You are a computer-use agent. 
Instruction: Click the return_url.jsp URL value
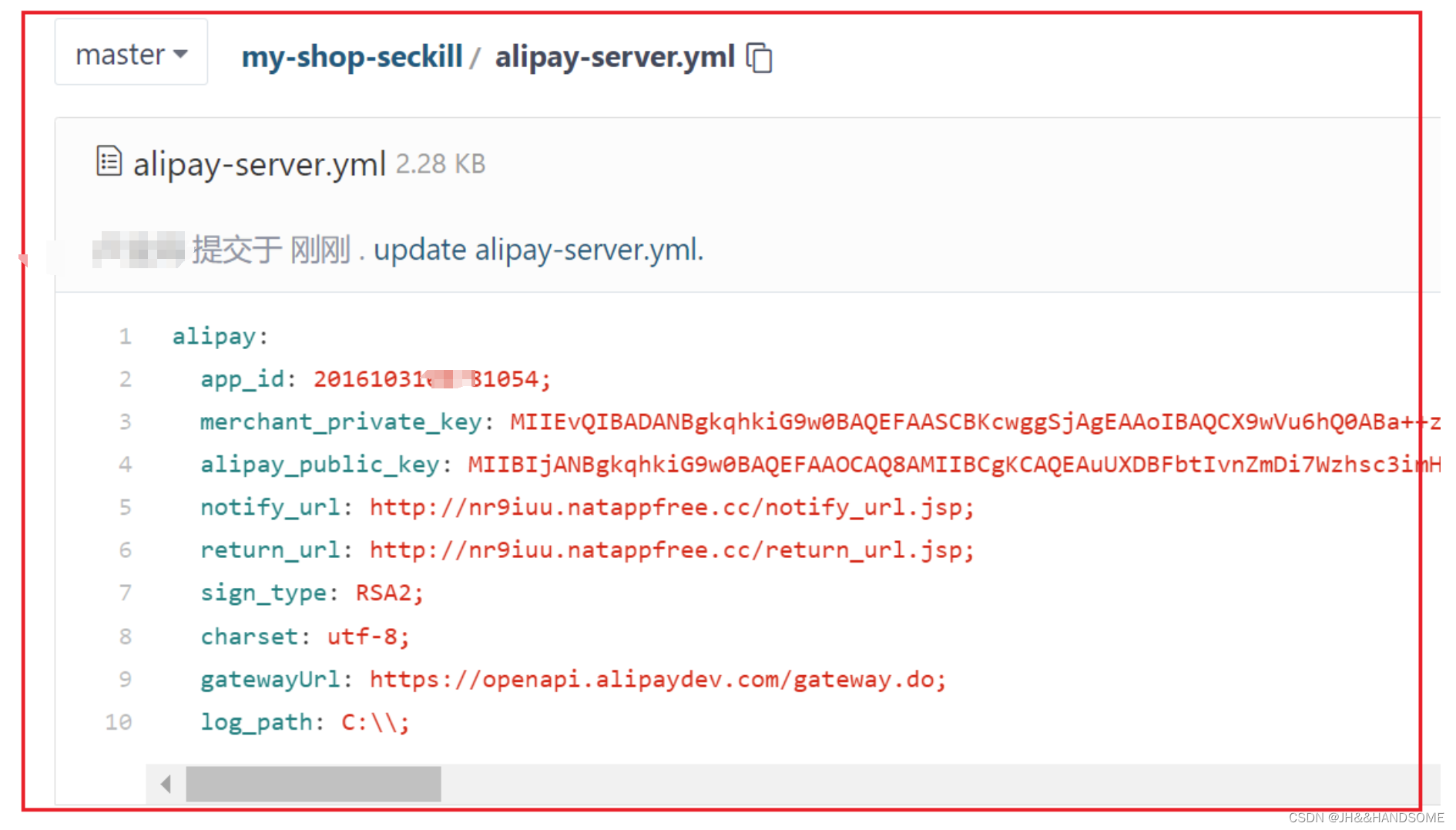coord(672,550)
